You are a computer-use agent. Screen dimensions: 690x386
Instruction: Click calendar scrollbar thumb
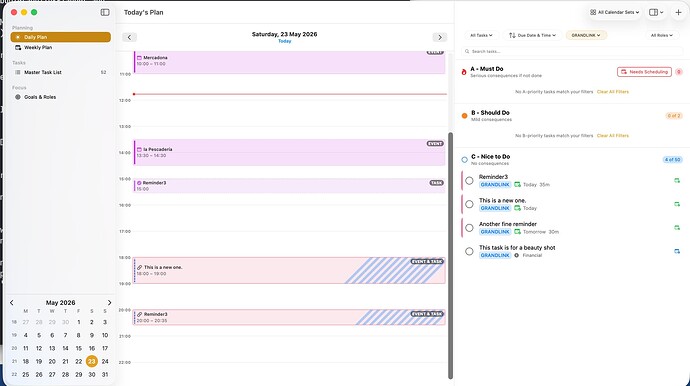click(450, 255)
